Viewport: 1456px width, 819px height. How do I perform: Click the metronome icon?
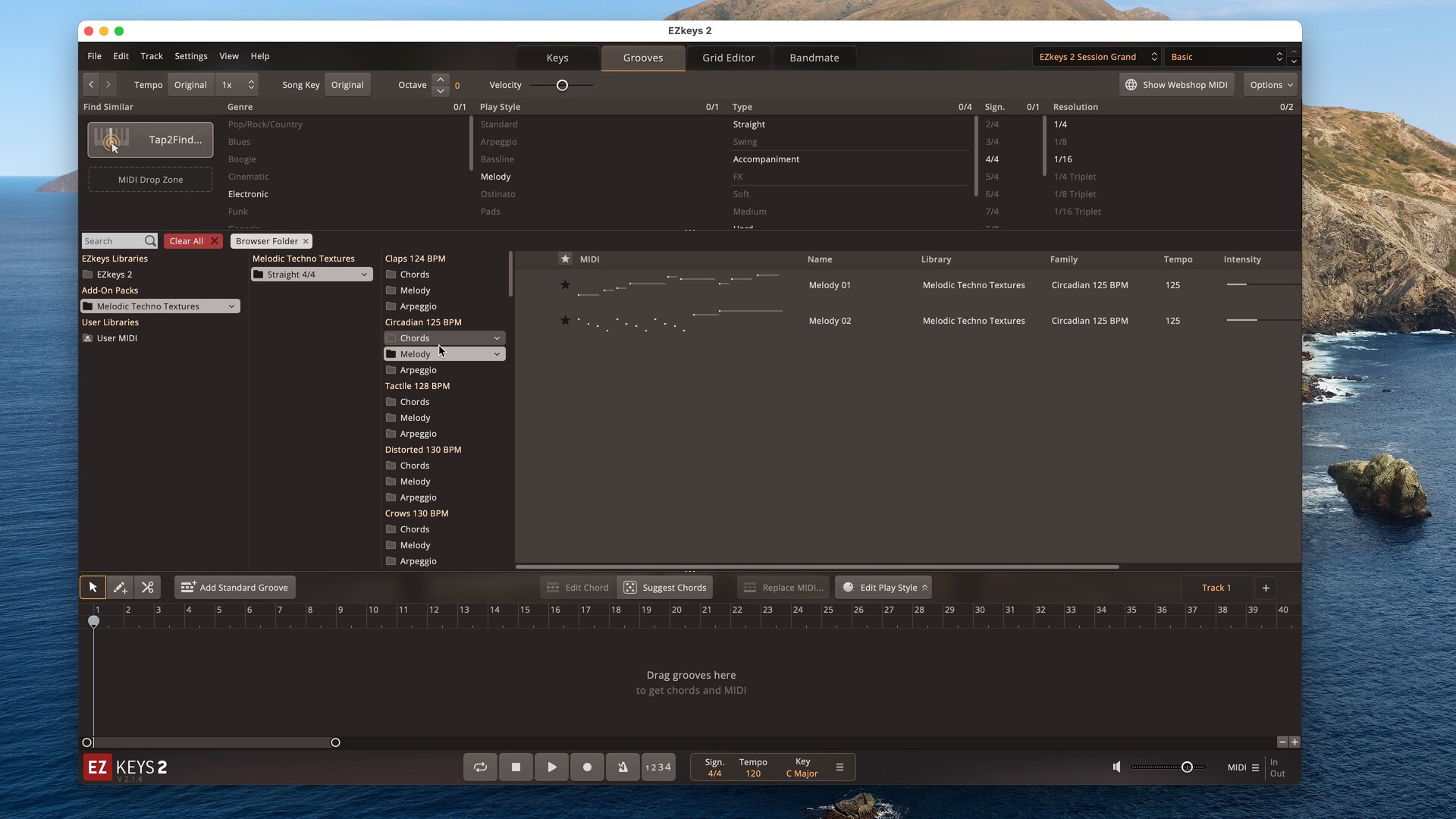point(623,767)
